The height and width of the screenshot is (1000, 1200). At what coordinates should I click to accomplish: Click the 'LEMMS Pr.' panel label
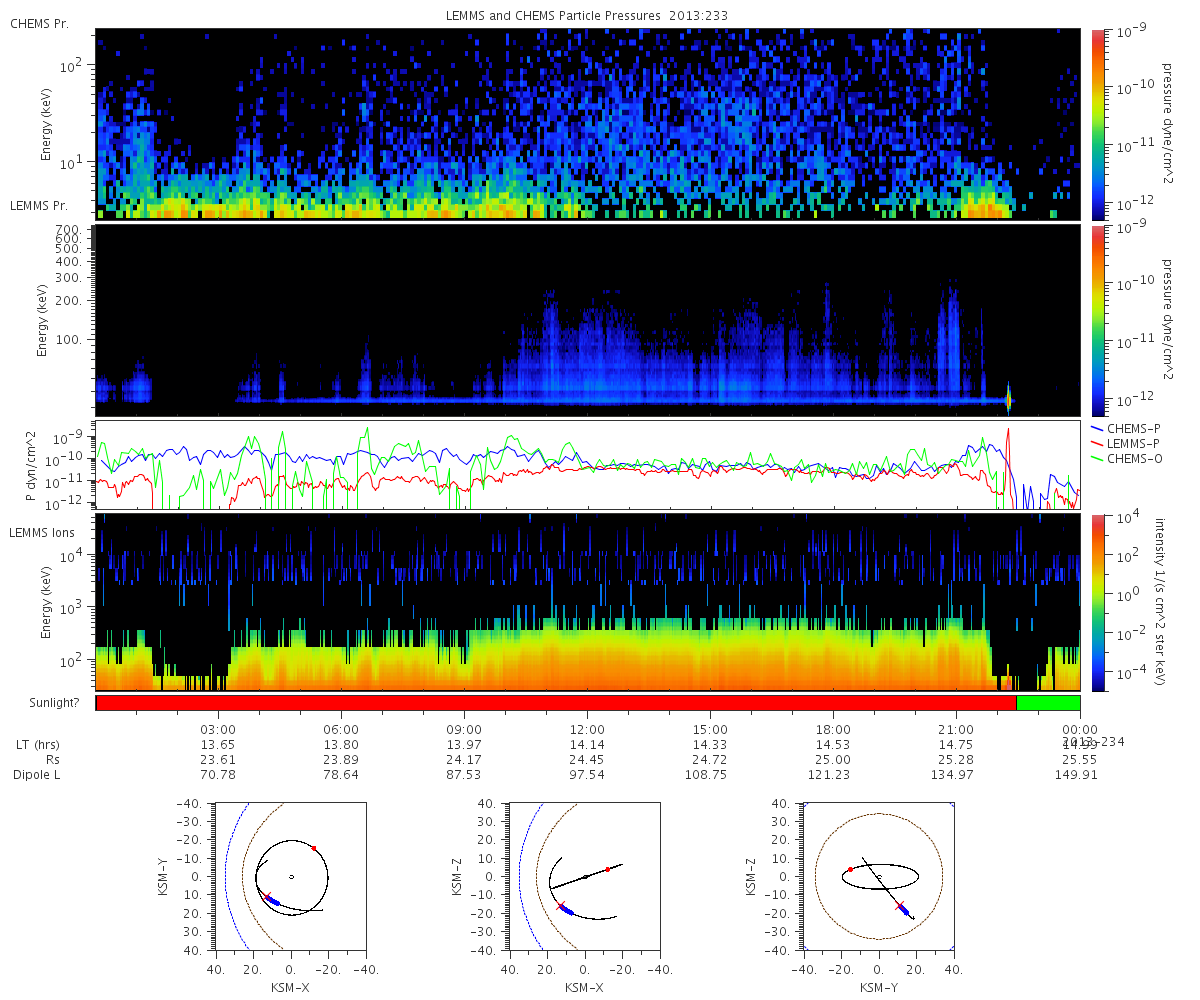pyautogui.click(x=39, y=206)
